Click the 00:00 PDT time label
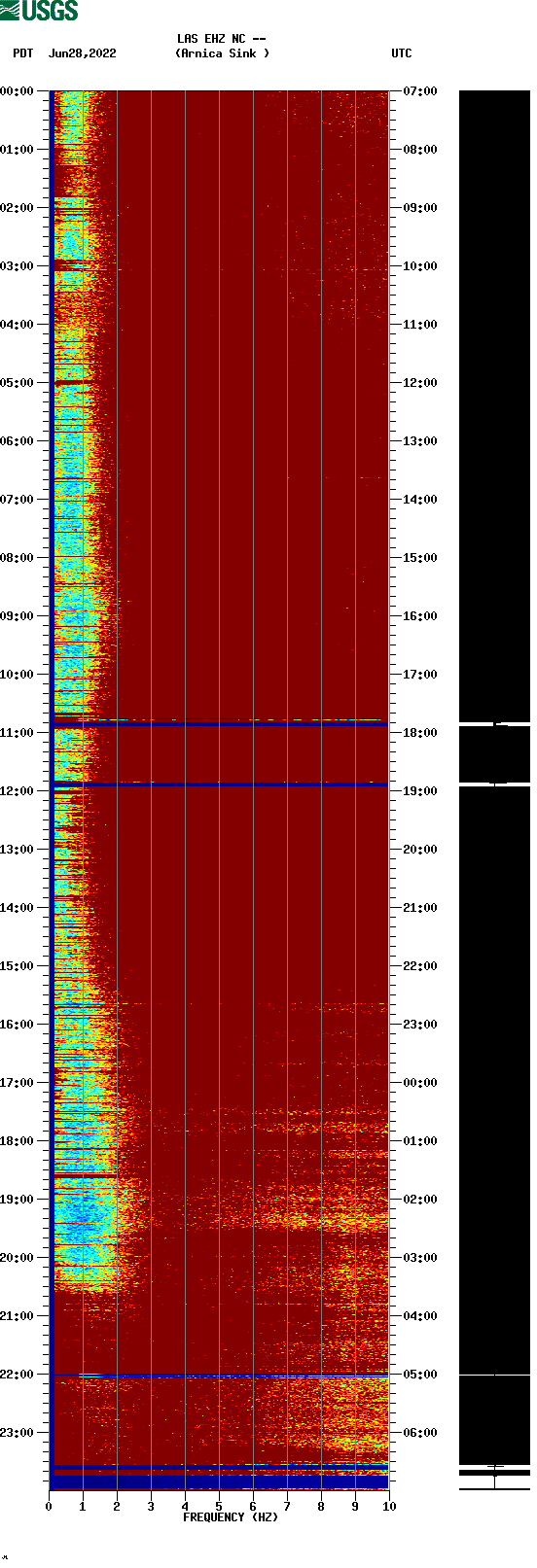 17,91
